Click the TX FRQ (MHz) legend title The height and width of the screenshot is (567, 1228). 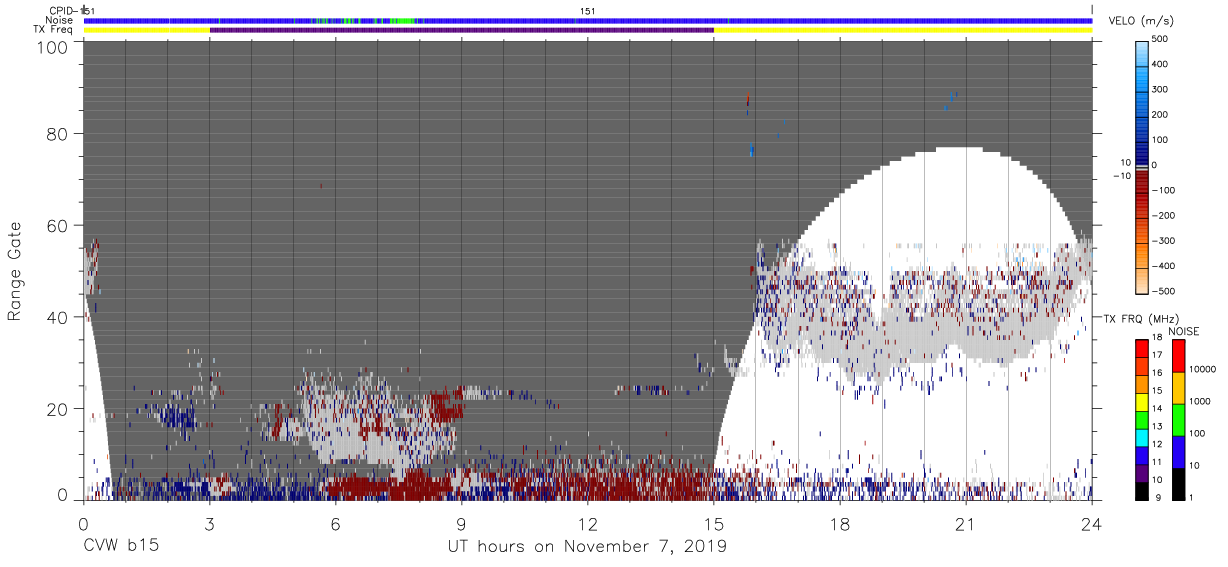coord(1143,318)
